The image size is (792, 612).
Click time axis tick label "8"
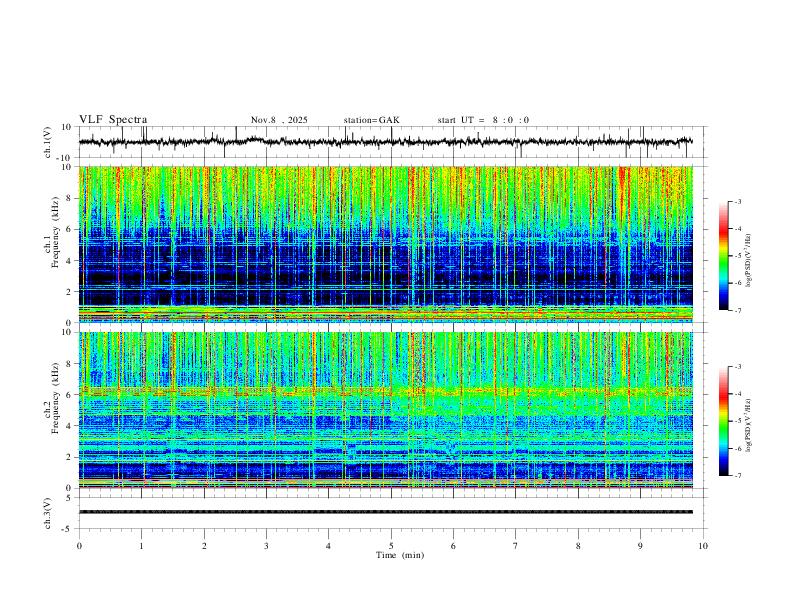coord(578,546)
